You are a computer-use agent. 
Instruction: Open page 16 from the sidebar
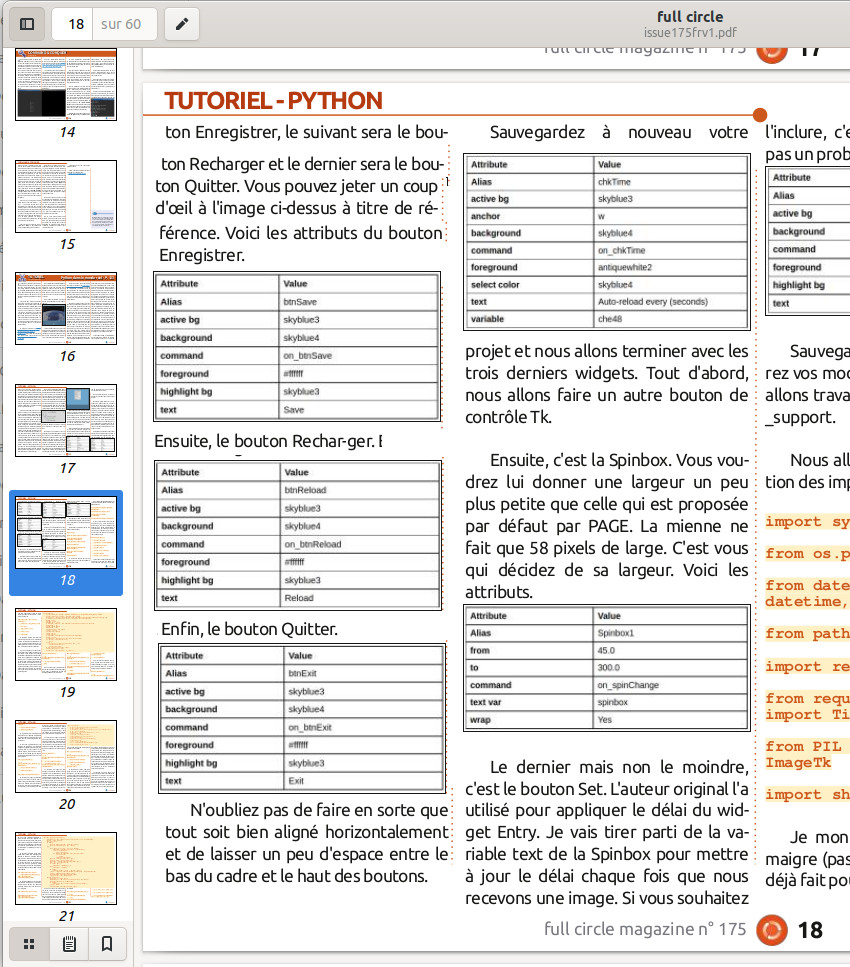pos(65,309)
